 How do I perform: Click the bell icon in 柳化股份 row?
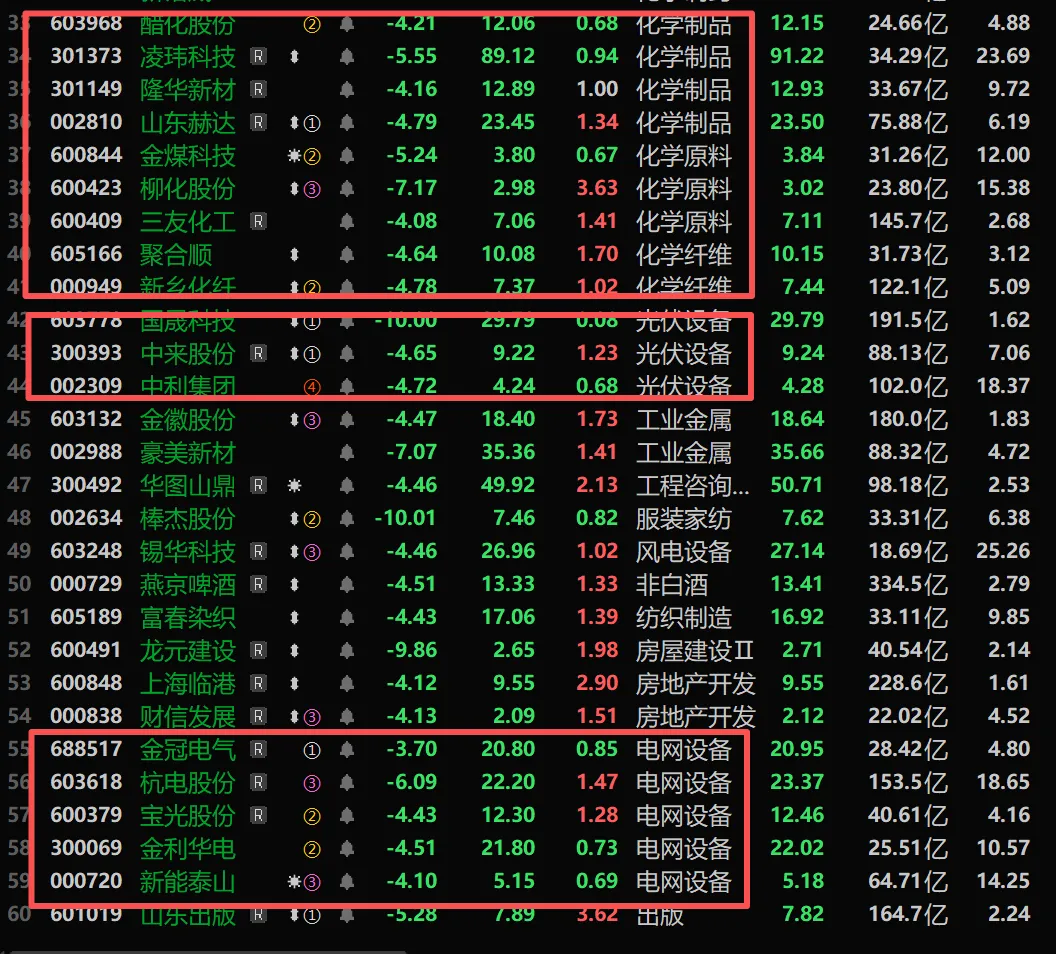pos(347,189)
